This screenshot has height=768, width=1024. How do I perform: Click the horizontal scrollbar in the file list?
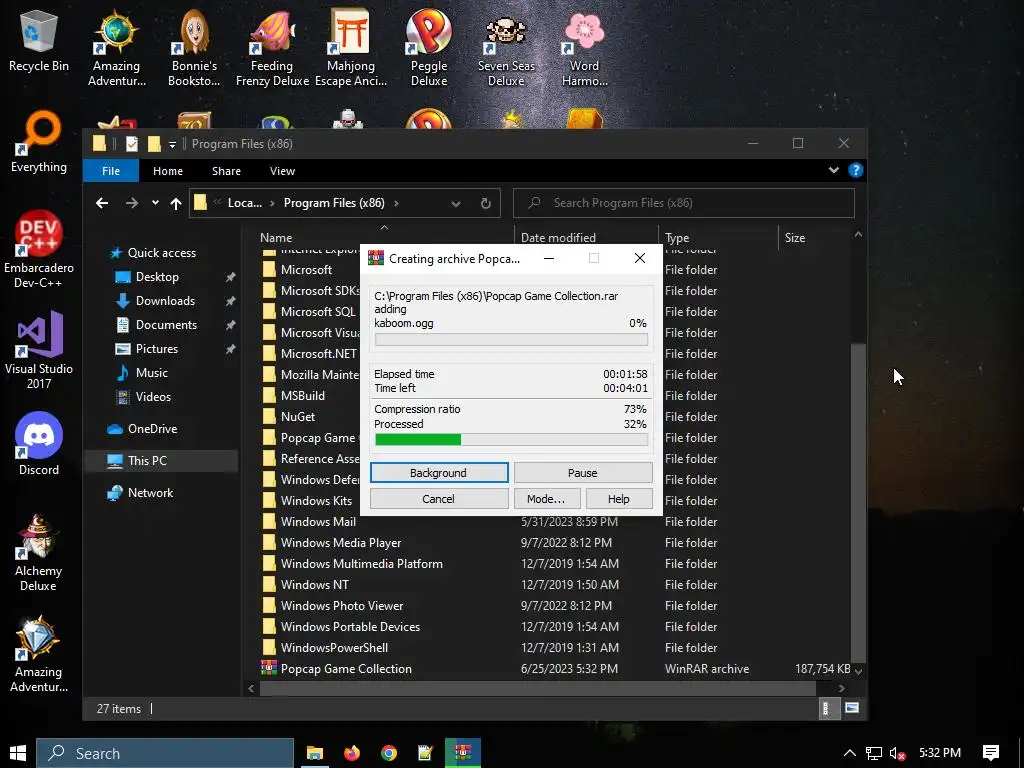(537, 688)
